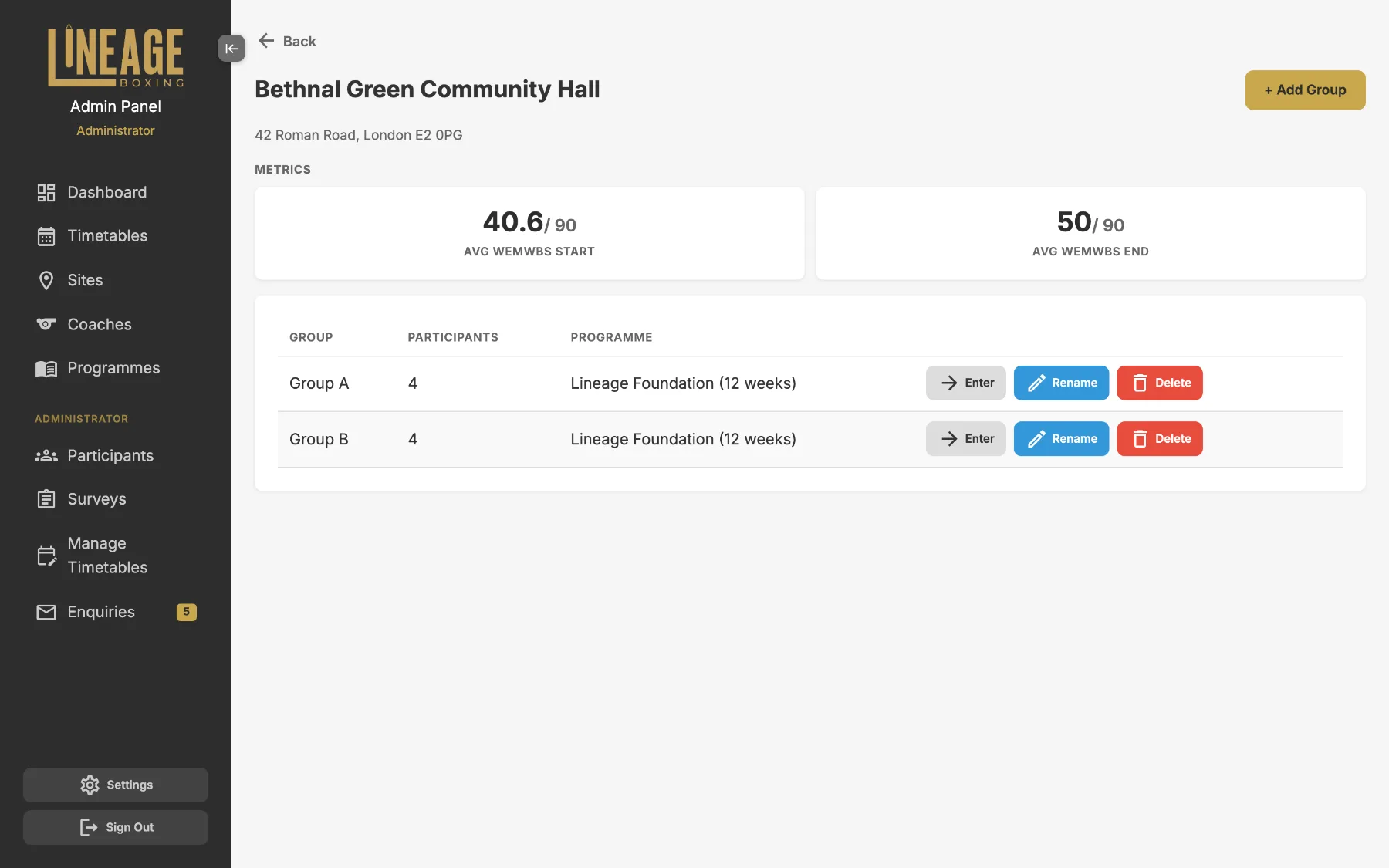Click the Settings gear icon

[x=90, y=785]
